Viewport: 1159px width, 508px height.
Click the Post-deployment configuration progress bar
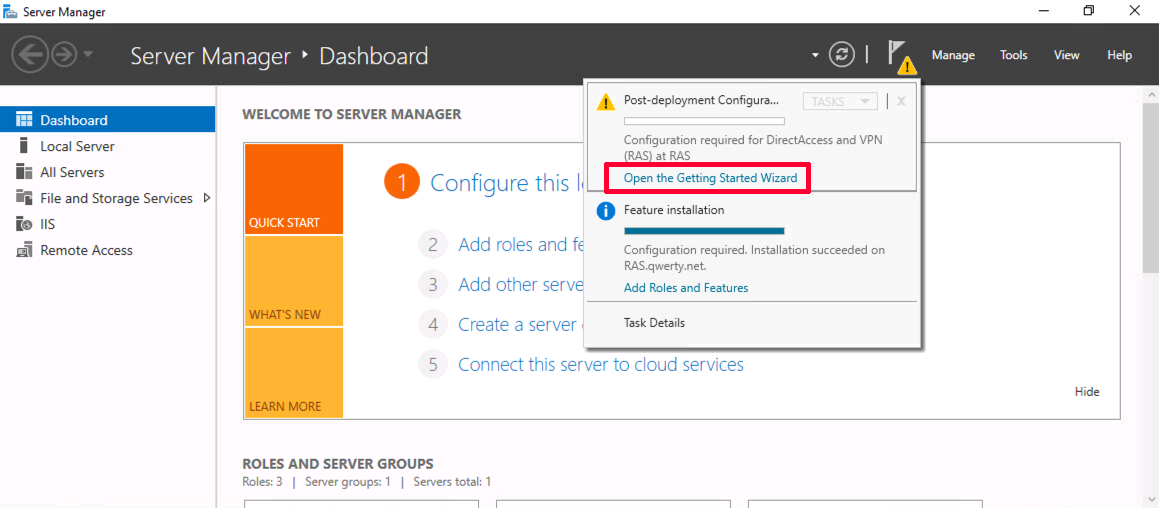point(704,121)
